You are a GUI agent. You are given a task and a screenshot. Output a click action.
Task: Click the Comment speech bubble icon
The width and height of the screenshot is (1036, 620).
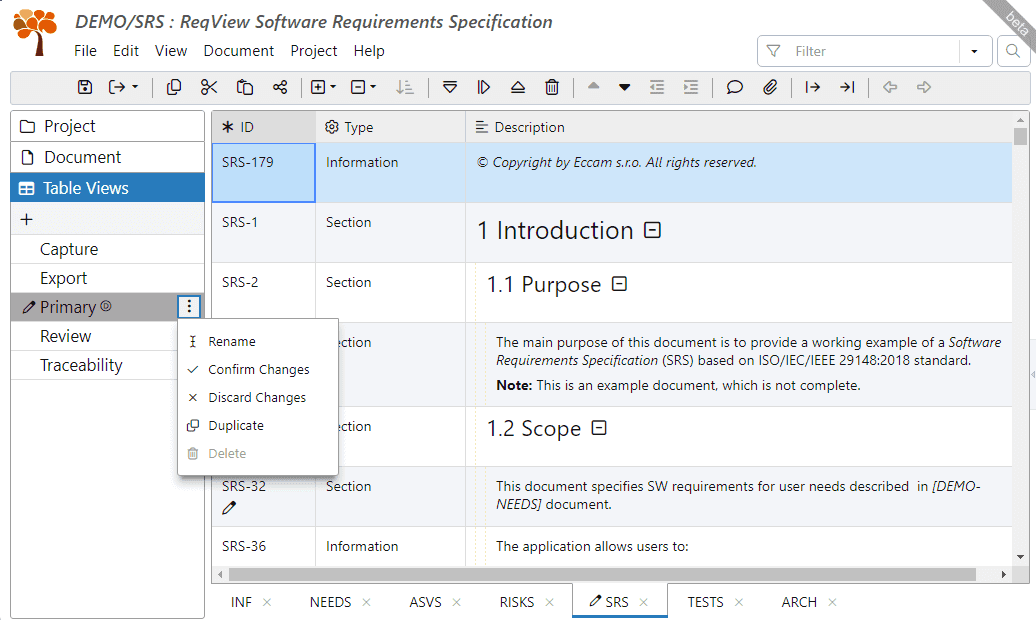click(735, 87)
